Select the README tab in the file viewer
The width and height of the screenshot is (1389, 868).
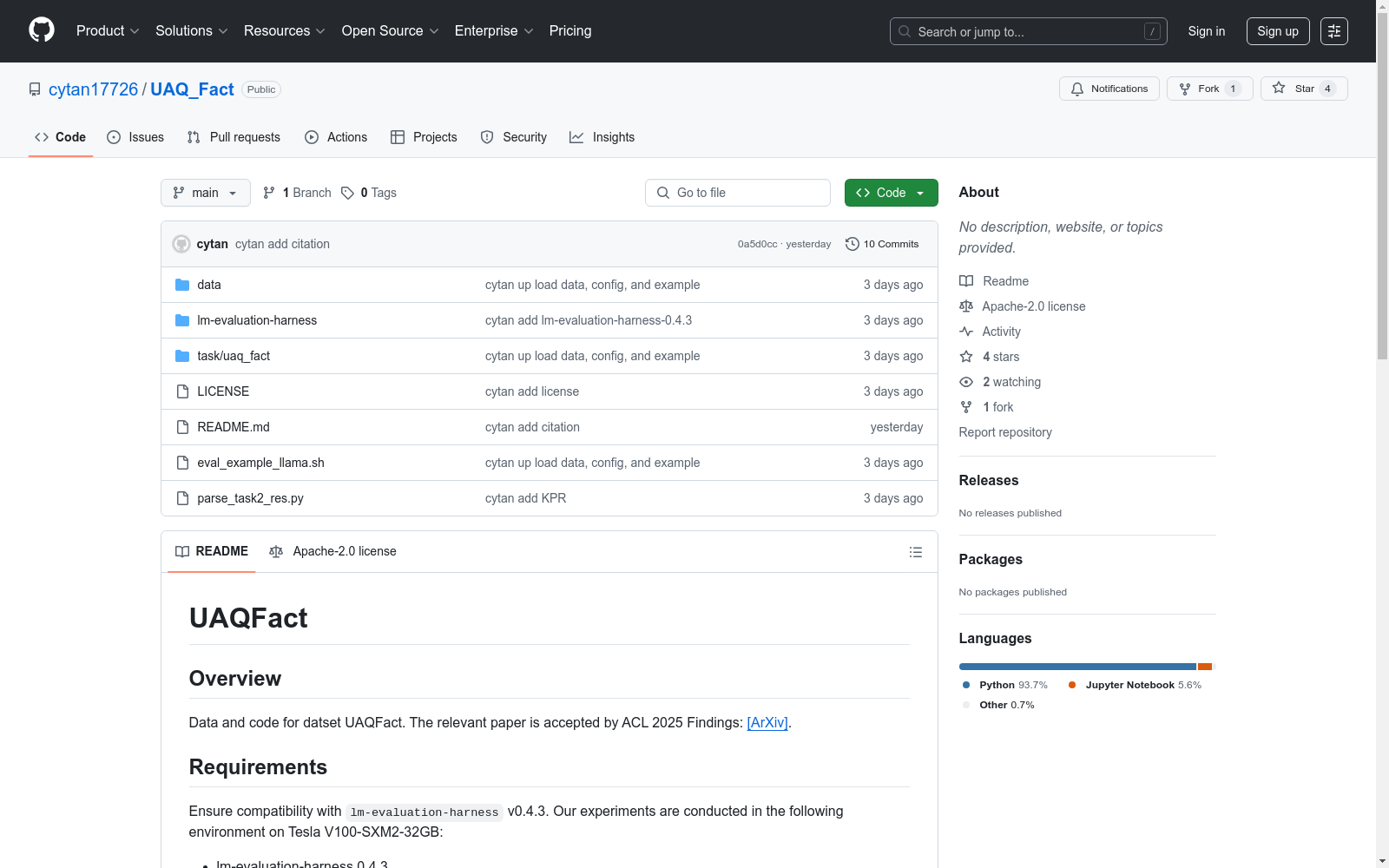(x=212, y=551)
